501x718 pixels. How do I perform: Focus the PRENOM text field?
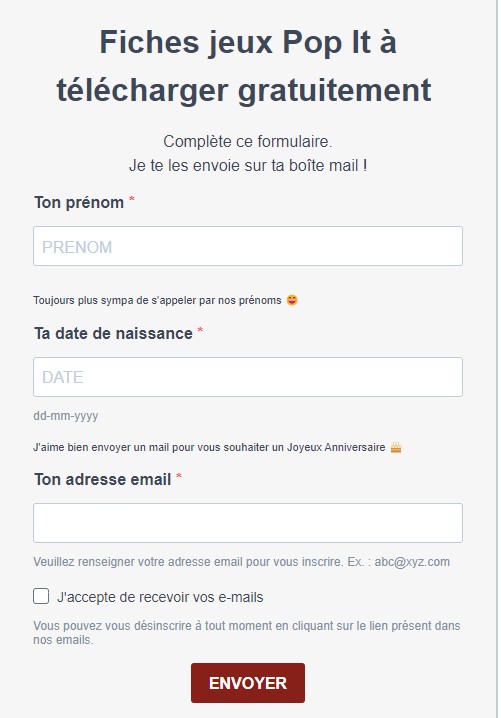click(x=248, y=246)
